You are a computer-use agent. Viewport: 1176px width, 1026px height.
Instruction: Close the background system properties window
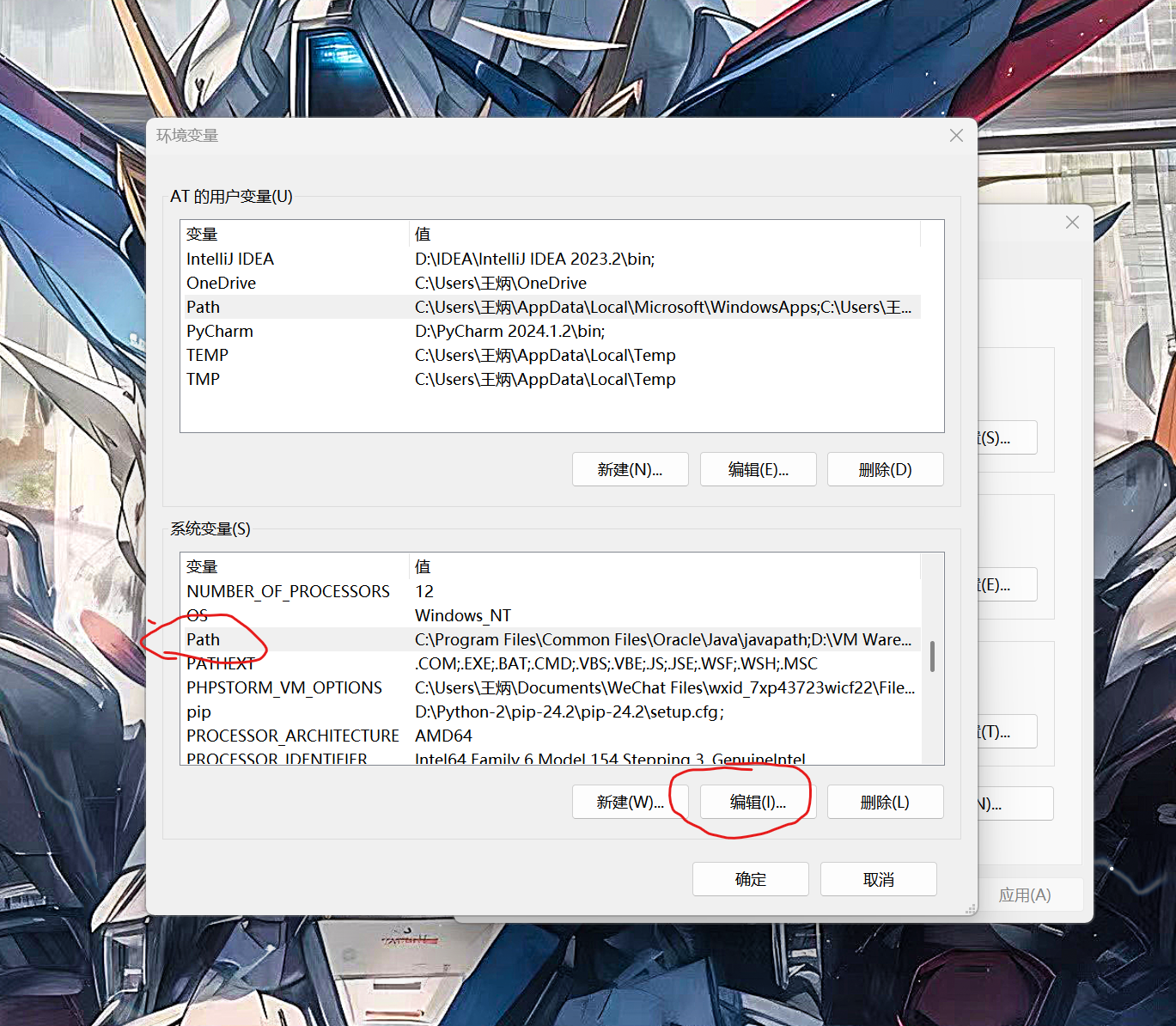point(1072,223)
